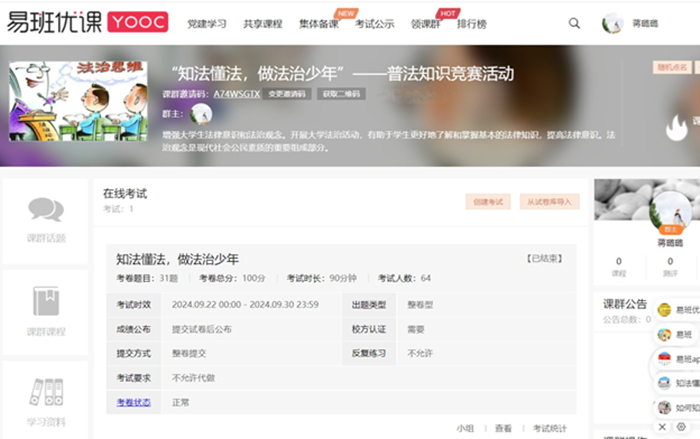Open floating panel settings gear icon

point(681,427)
